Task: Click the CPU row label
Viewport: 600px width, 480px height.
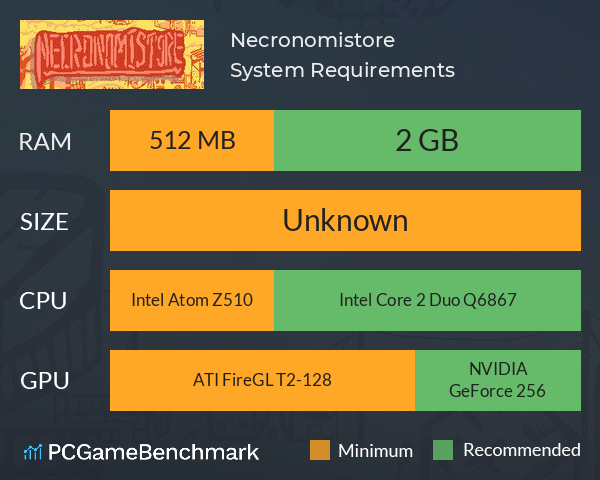Action: (43, 301)
